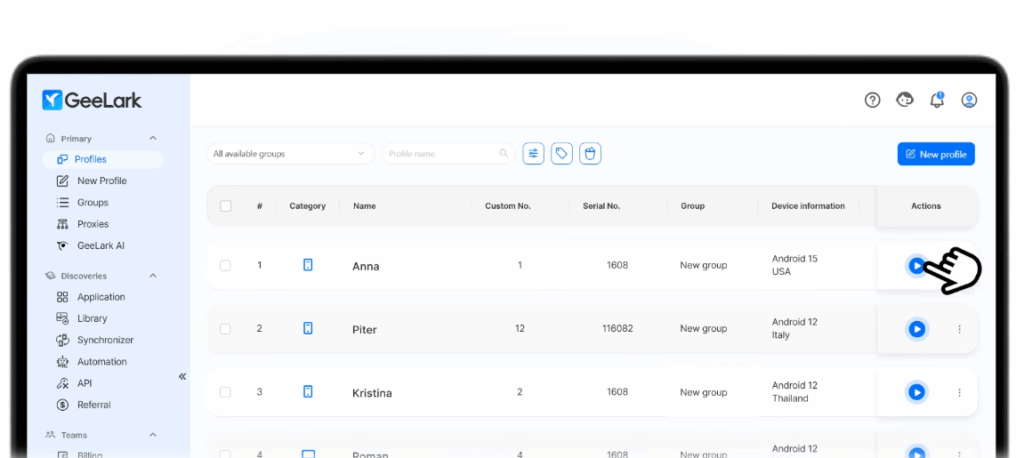Click the tag icon button
Viewport: 1024px width, 458px height.
tap(562, 154)
